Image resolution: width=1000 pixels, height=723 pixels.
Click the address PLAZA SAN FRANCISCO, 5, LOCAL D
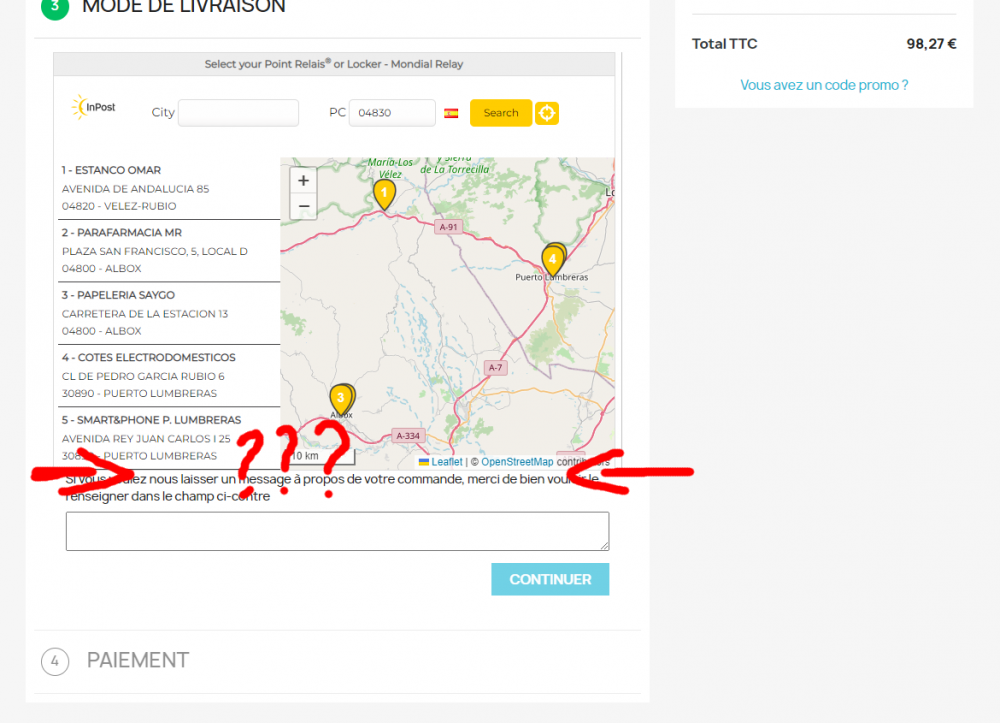tap(154, 251)
